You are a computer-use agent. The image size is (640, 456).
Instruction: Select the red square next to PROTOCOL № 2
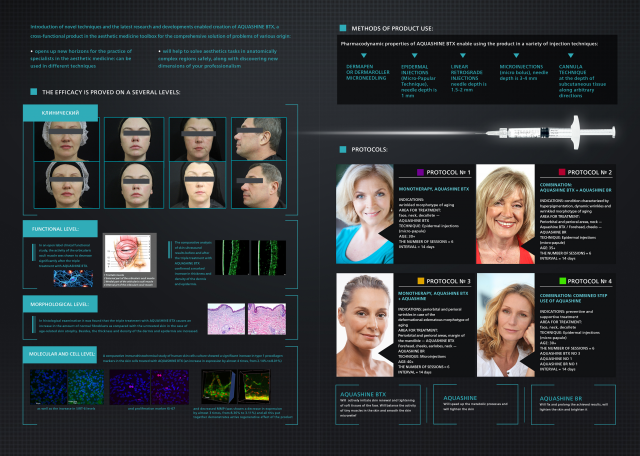coord(562,172)
